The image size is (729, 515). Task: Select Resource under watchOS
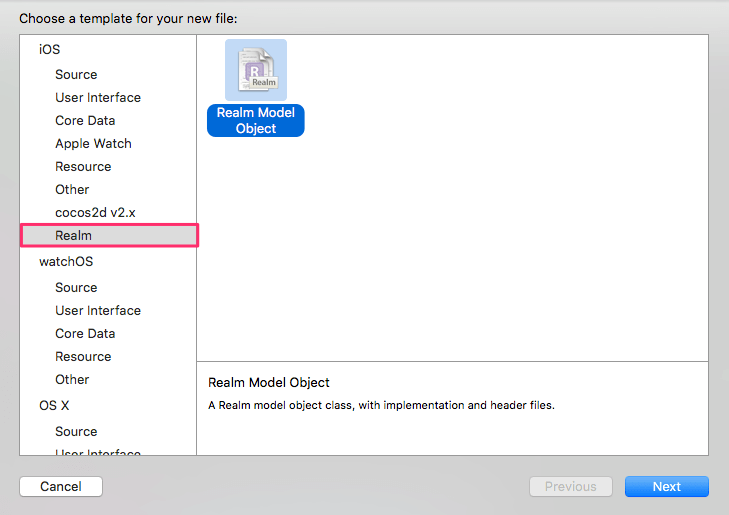pyautogui.click(x=83, y=356)
